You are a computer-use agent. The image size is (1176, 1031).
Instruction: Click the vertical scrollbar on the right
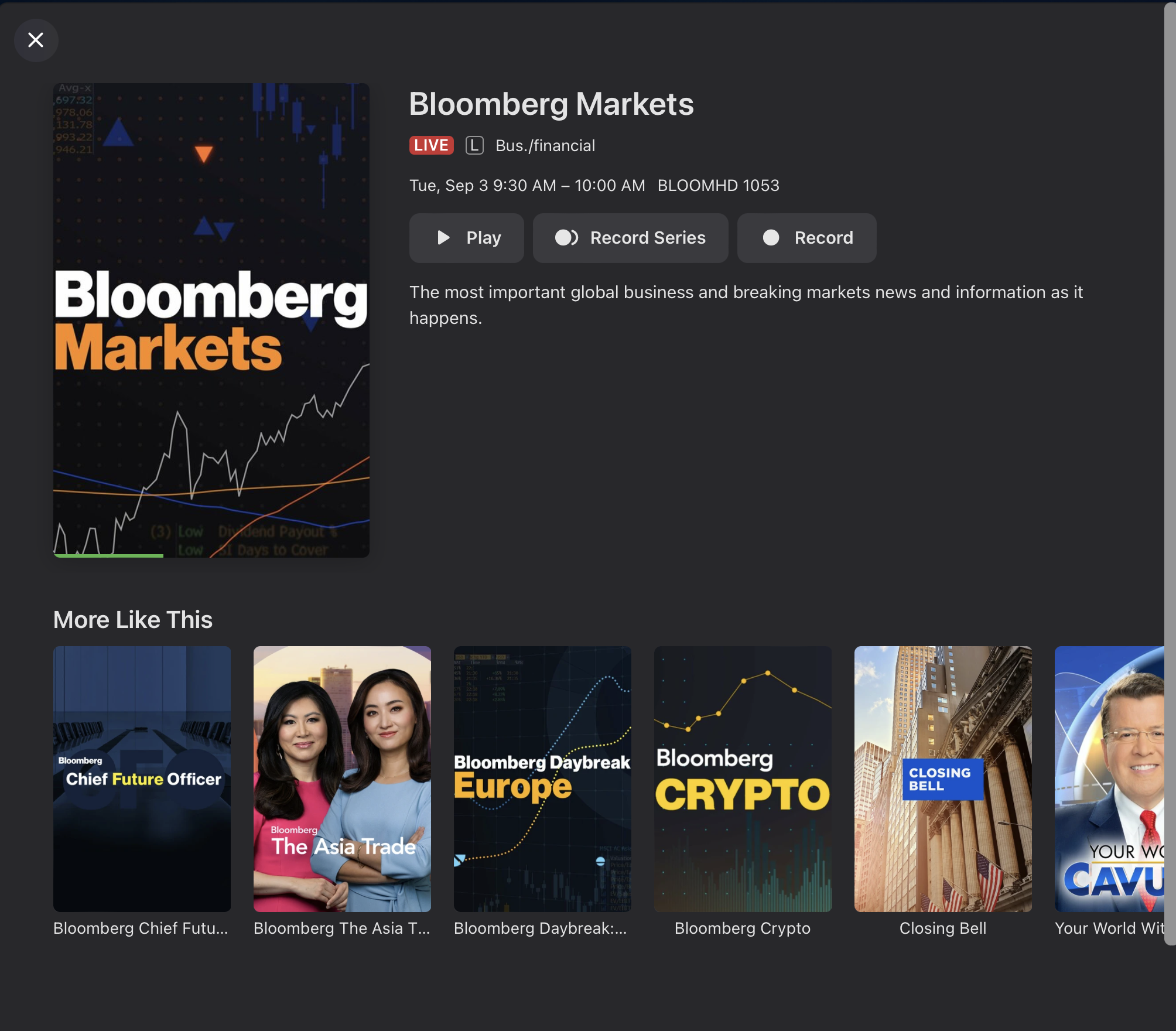point(1170,469)
